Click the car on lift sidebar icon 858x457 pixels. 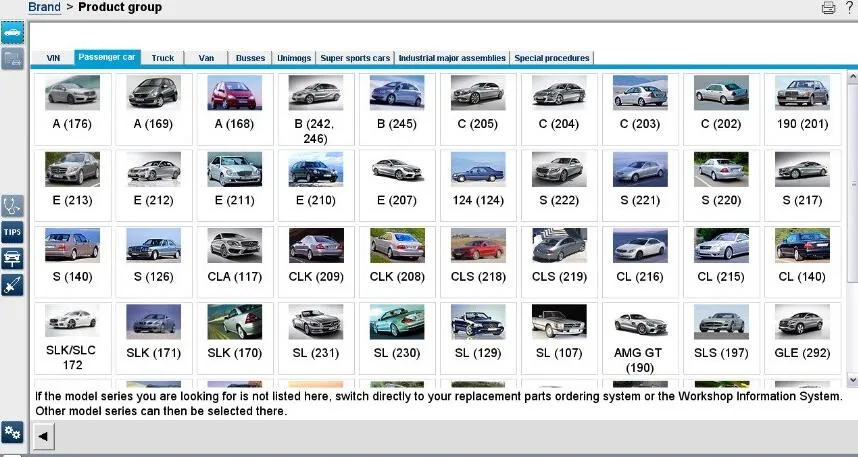coord(12,258)
